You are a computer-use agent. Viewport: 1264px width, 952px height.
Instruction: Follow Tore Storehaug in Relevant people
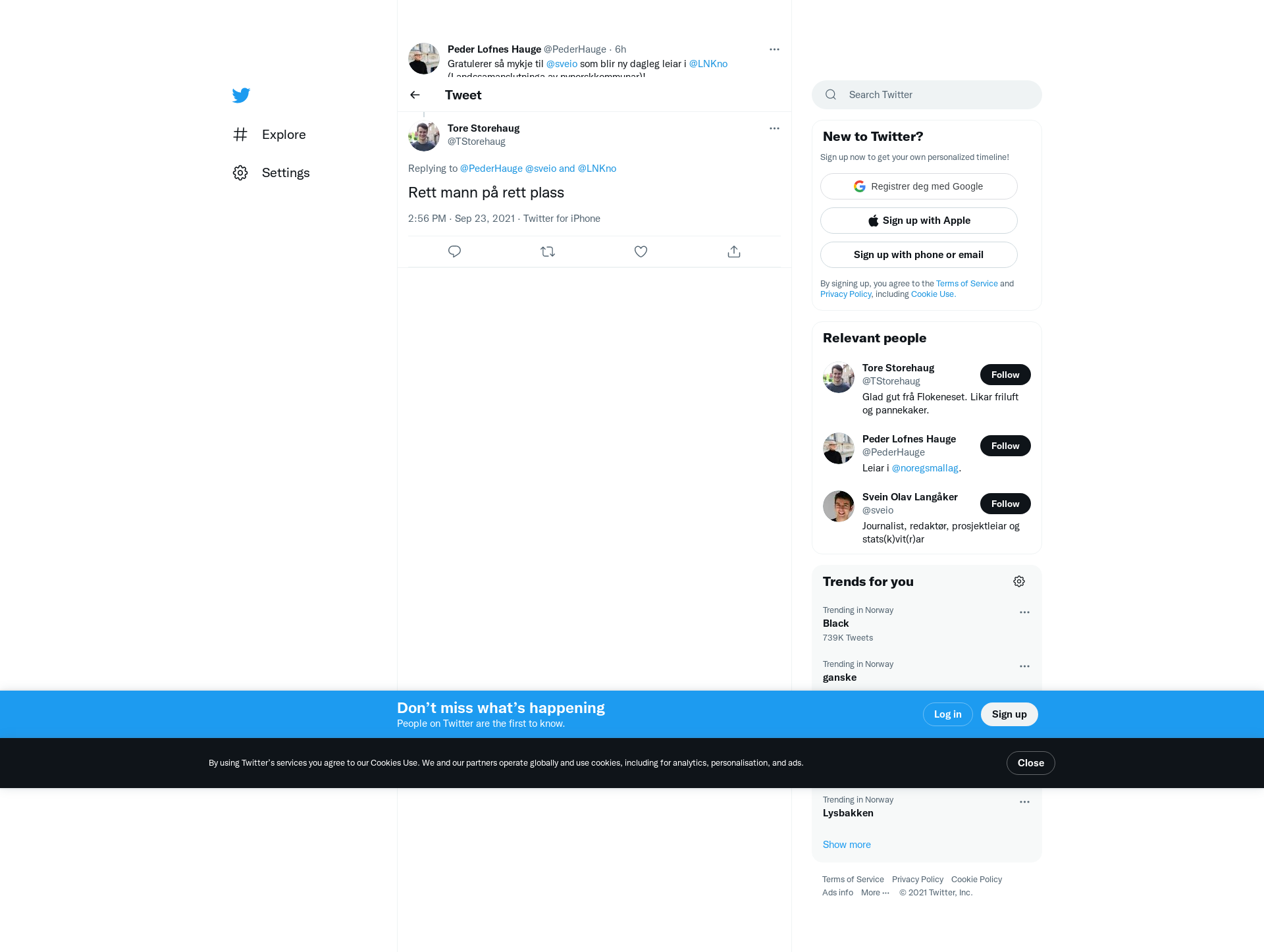[x=1005, y=375]
